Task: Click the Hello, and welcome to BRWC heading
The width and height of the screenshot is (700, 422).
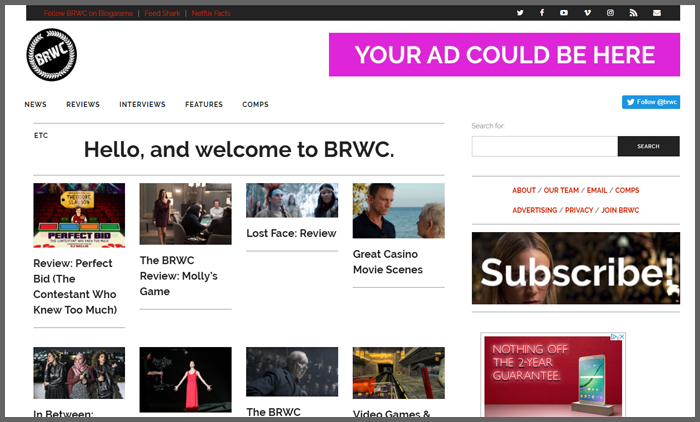Action: pyautogui.click(x=239, y=150)
